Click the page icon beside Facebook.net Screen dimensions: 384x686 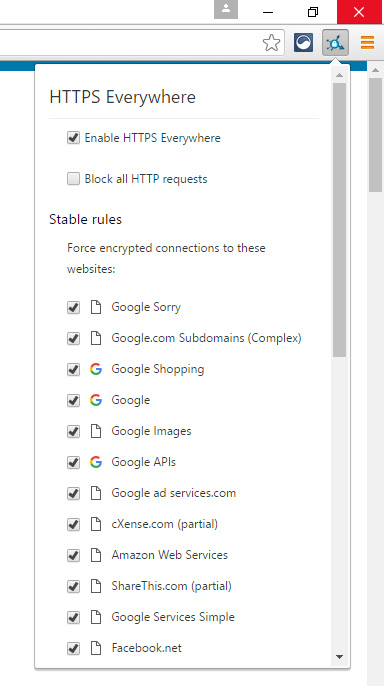96,648
